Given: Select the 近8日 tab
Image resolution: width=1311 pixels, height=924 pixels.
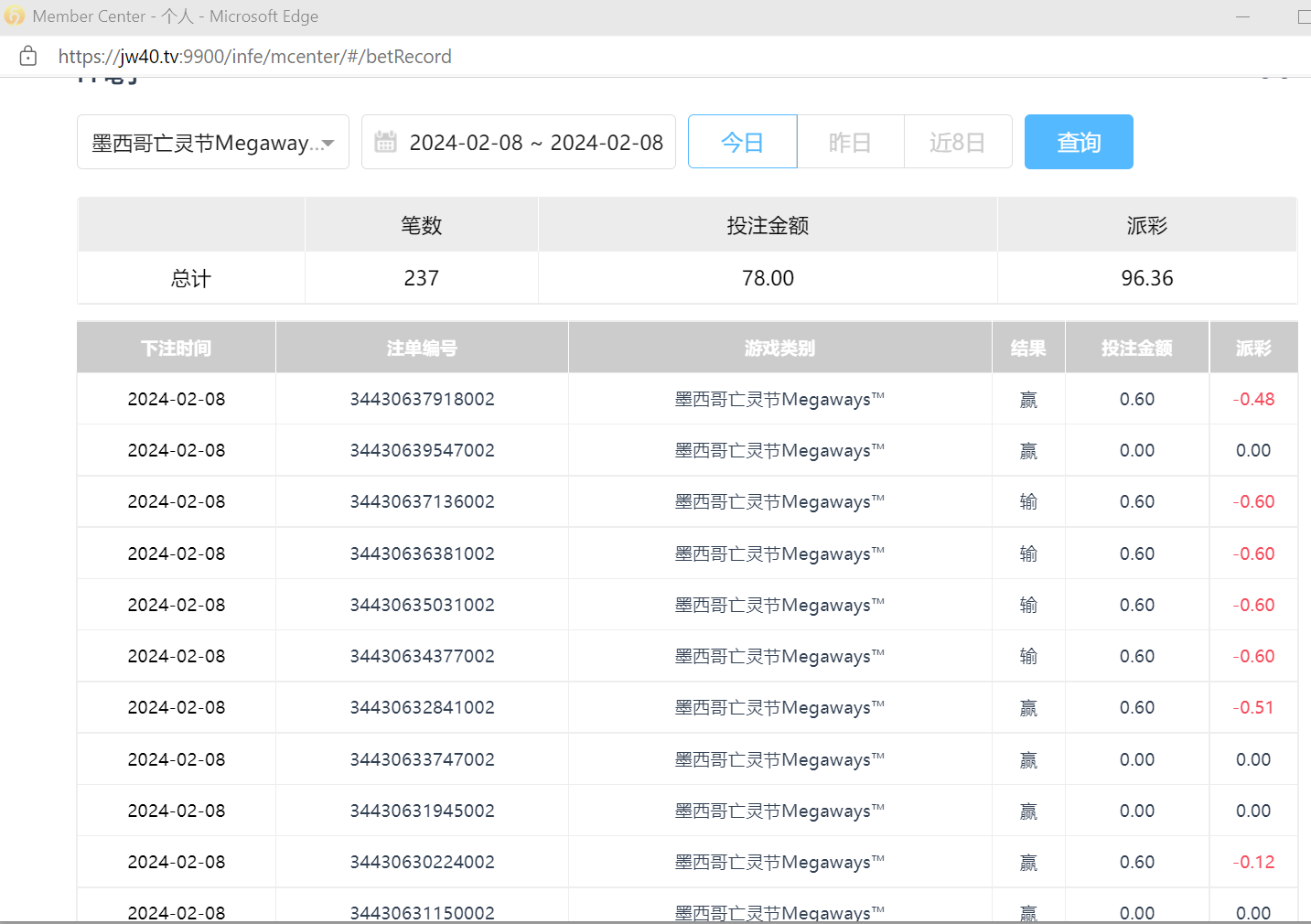Looking at the screenshot, I should point(958,142).
